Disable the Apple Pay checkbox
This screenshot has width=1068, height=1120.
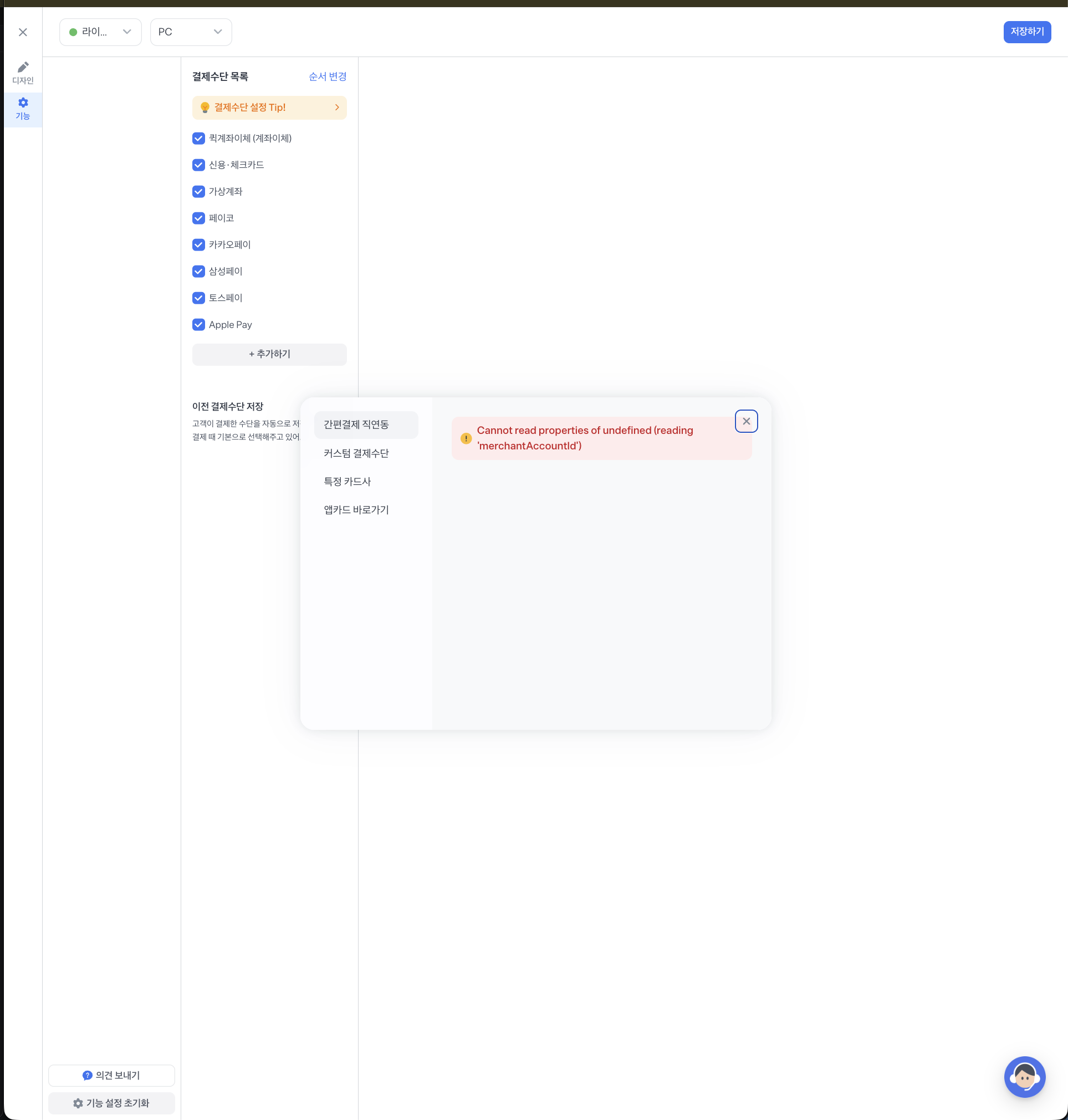pyautogui.click(x=198, y=324)
